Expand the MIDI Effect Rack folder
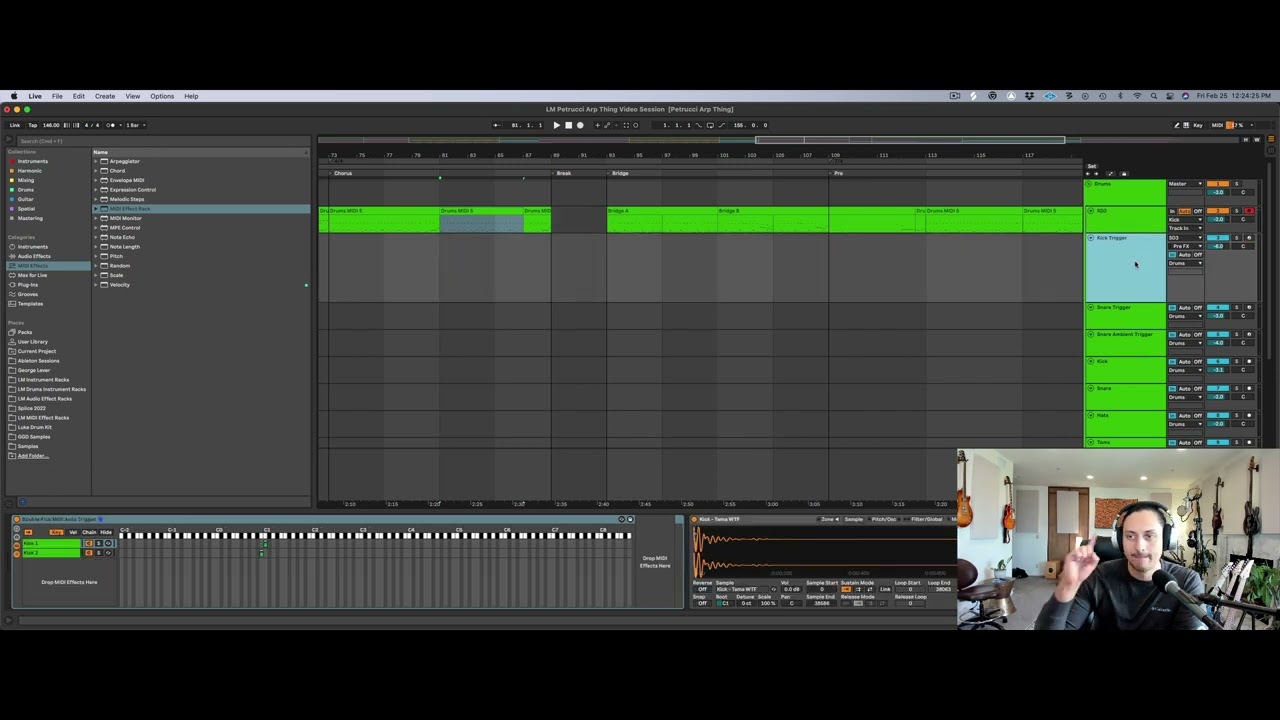1280x720 pixels. click(x=96, y=209)
